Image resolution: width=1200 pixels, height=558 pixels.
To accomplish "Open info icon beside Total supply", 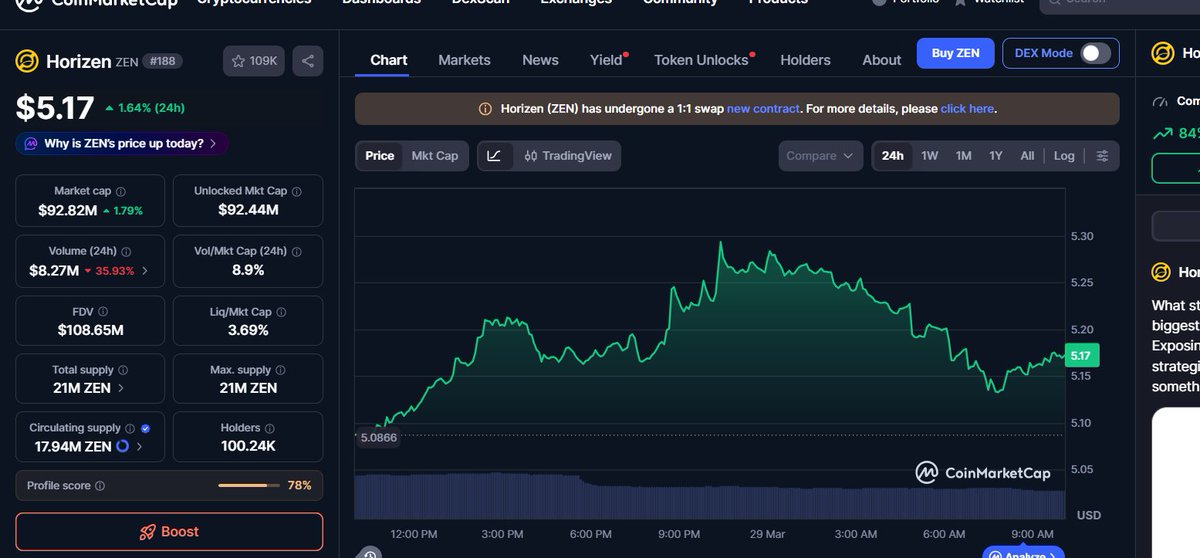I will point(123,370).
